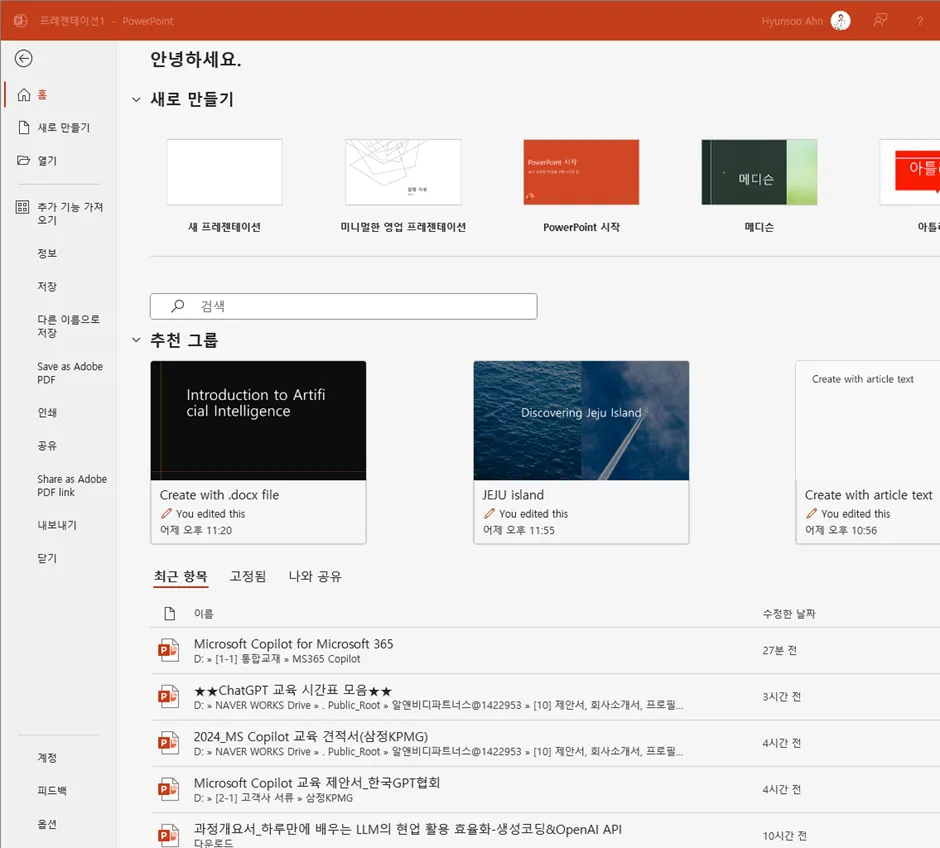Click the Hyunsoo Ahn profile picture
This screenshot has width=940, height=848.
point(840,21)
